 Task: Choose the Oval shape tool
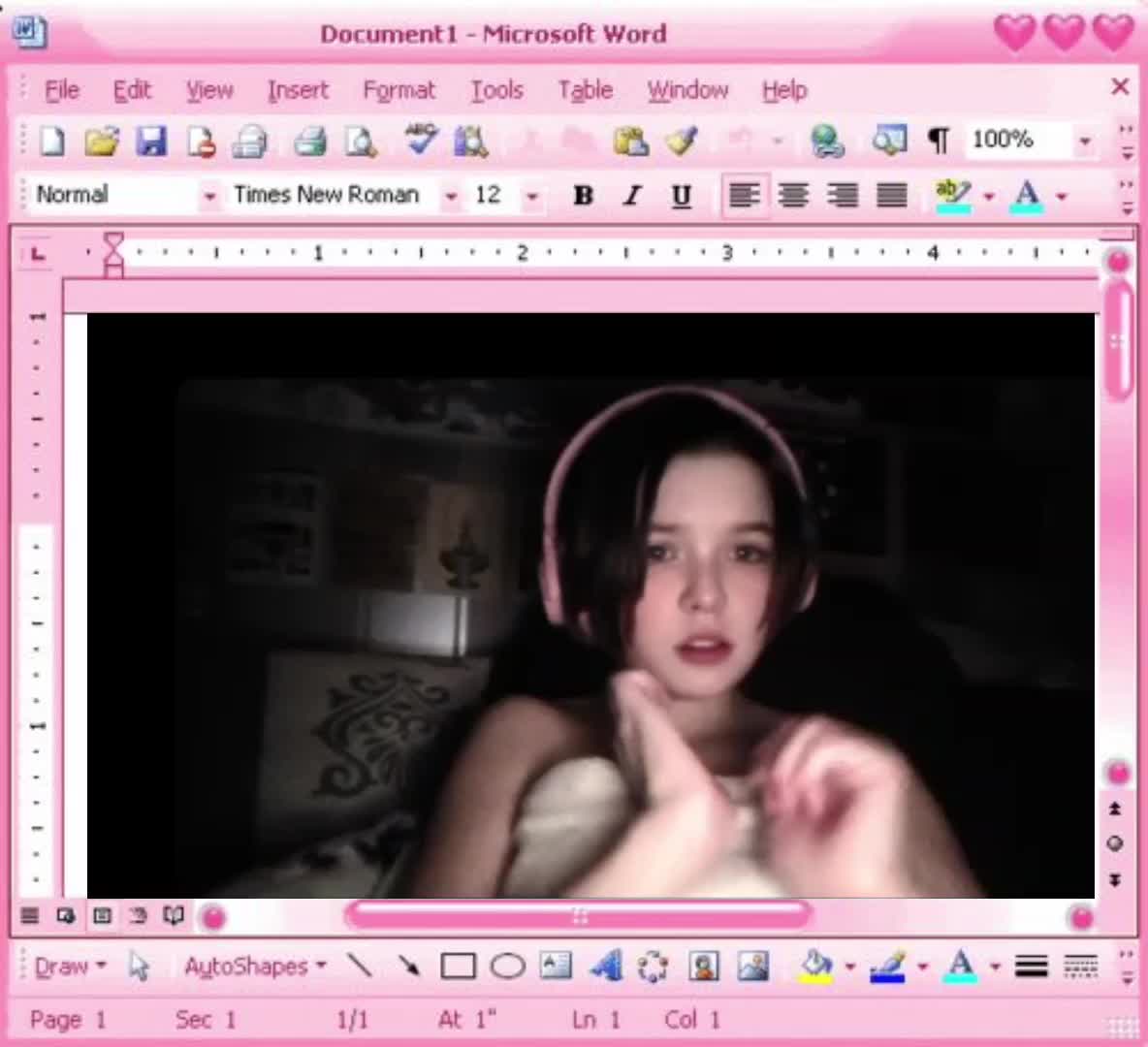coord(507,966)
